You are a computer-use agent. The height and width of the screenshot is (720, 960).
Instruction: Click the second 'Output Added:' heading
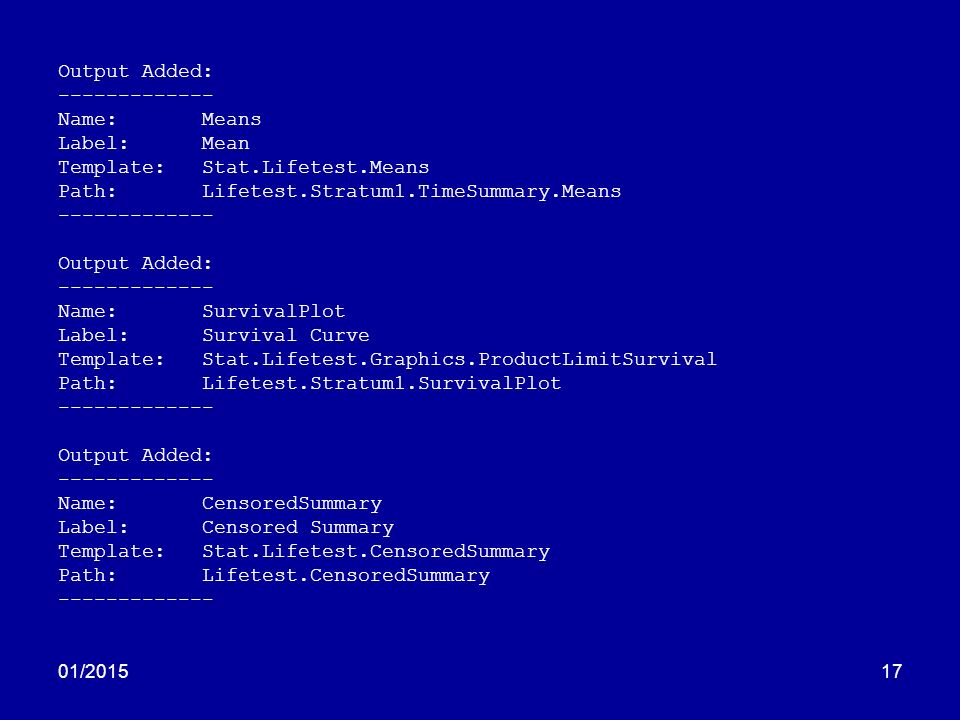coord(135,264)
